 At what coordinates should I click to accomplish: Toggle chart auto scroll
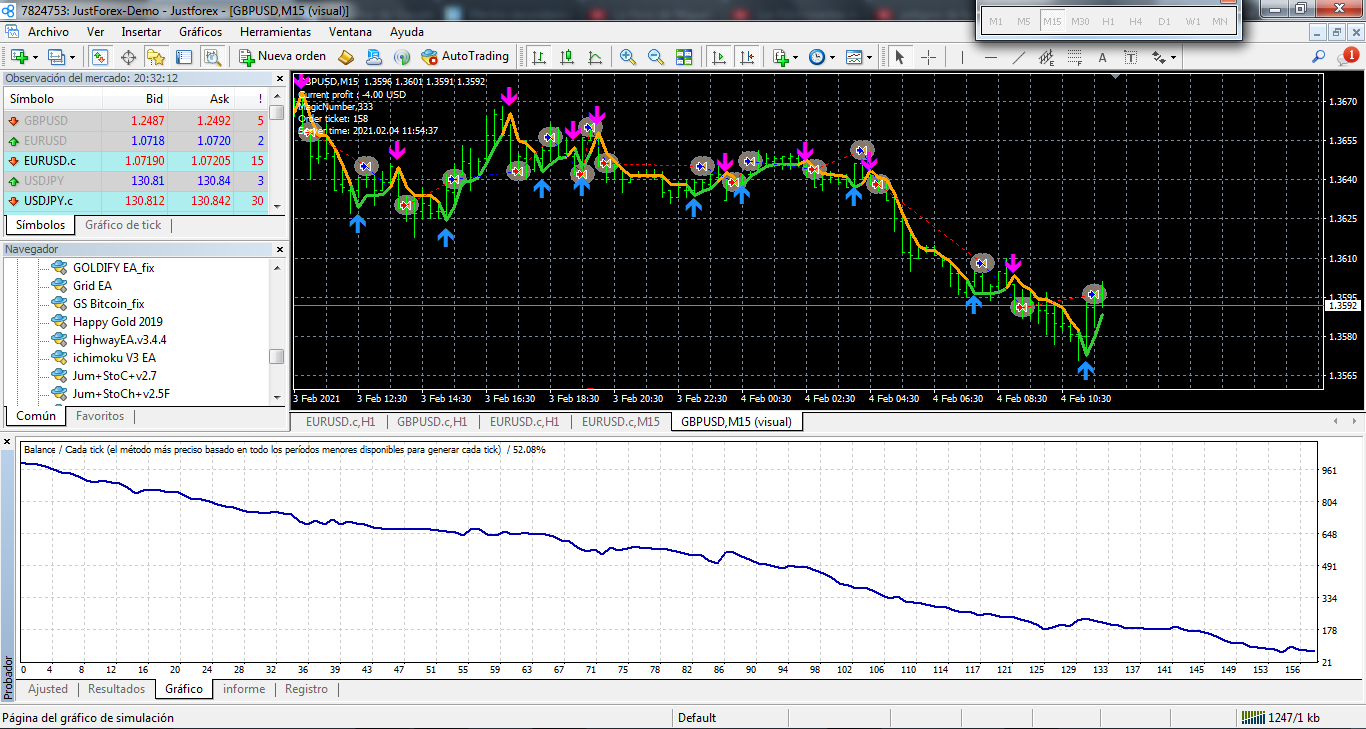718,57
